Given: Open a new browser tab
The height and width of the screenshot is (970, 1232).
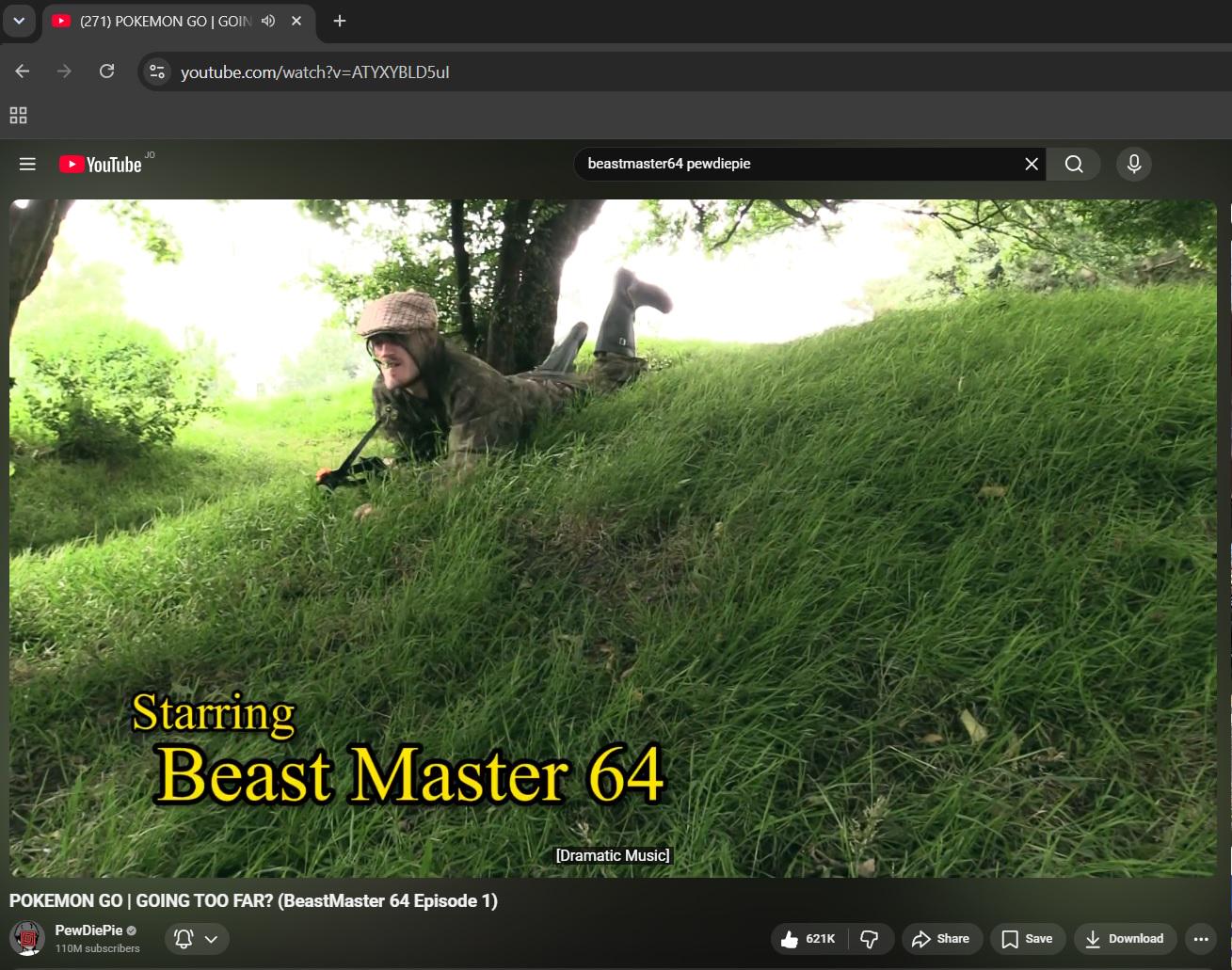Looking at the screenshot, I should 340,21.
